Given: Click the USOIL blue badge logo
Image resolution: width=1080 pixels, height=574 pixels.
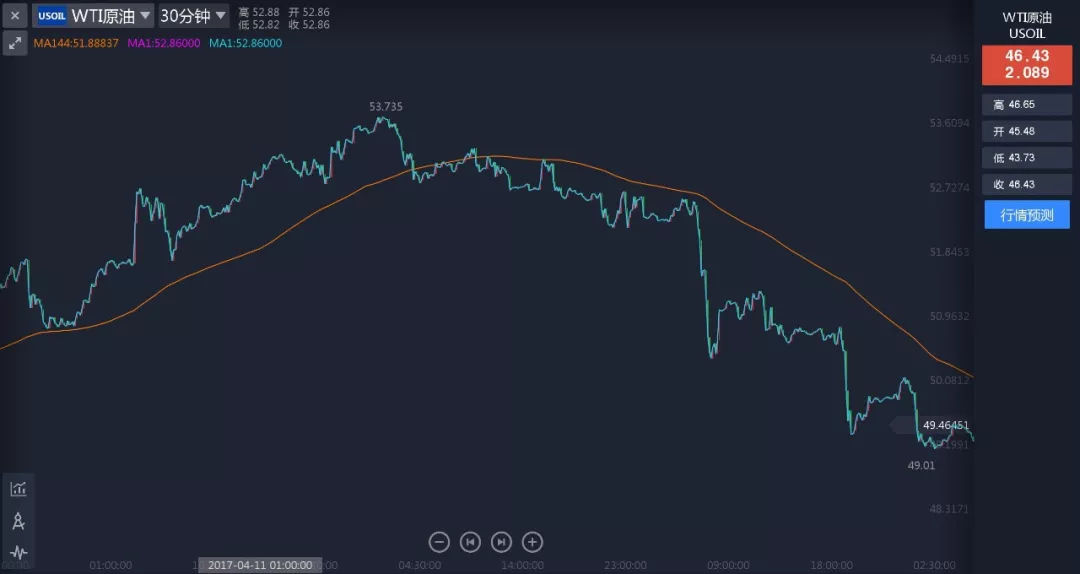Looking at the screenshot, I should coord(51,16).
